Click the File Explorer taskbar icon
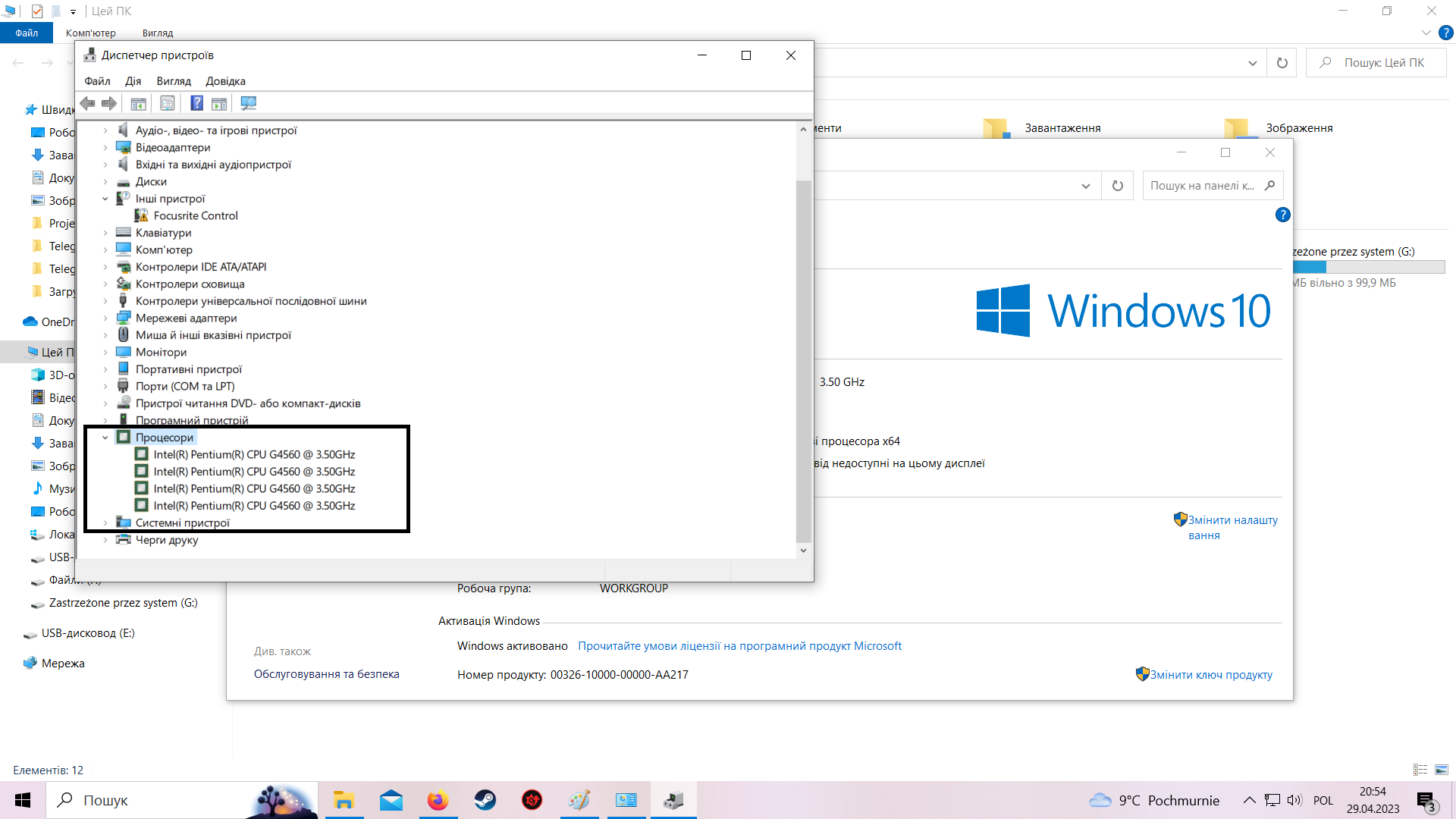 click(x=344, y=800)
